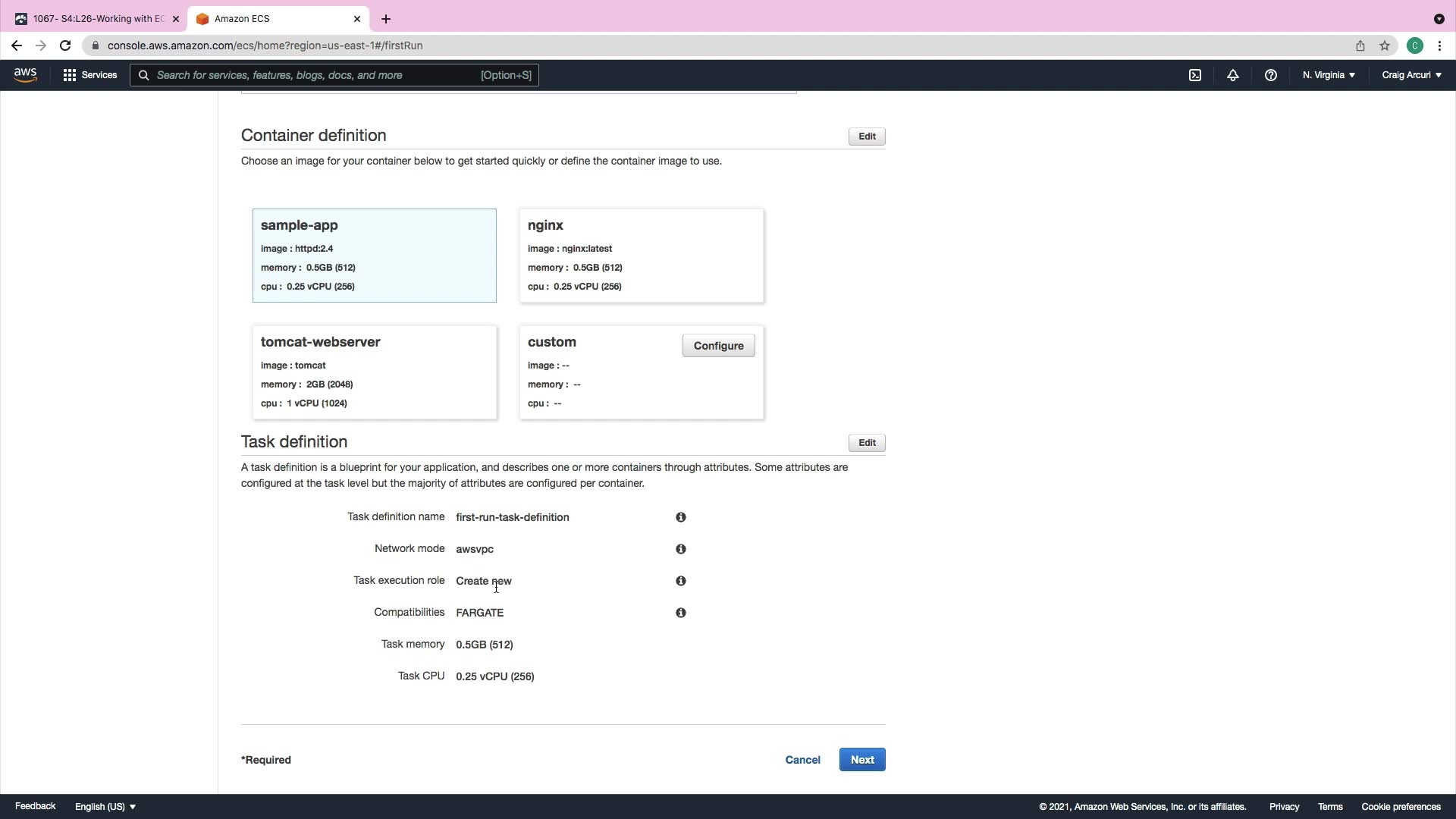Open a new browser tab
The width and height of the screenshot is (1456, 819).
[x=386, y=19]
